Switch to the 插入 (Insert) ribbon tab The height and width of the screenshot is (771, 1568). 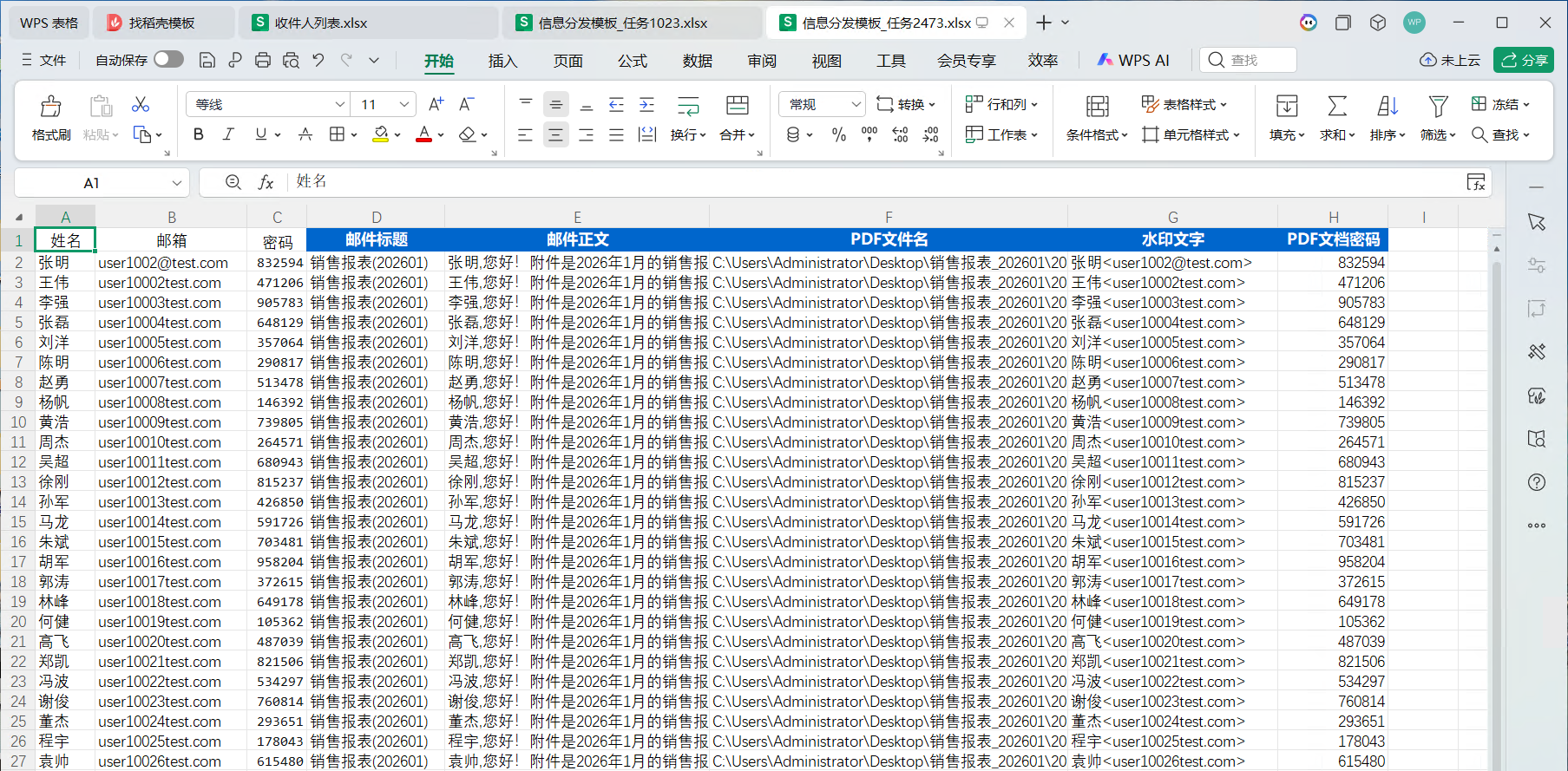click(x=502, y=61)
